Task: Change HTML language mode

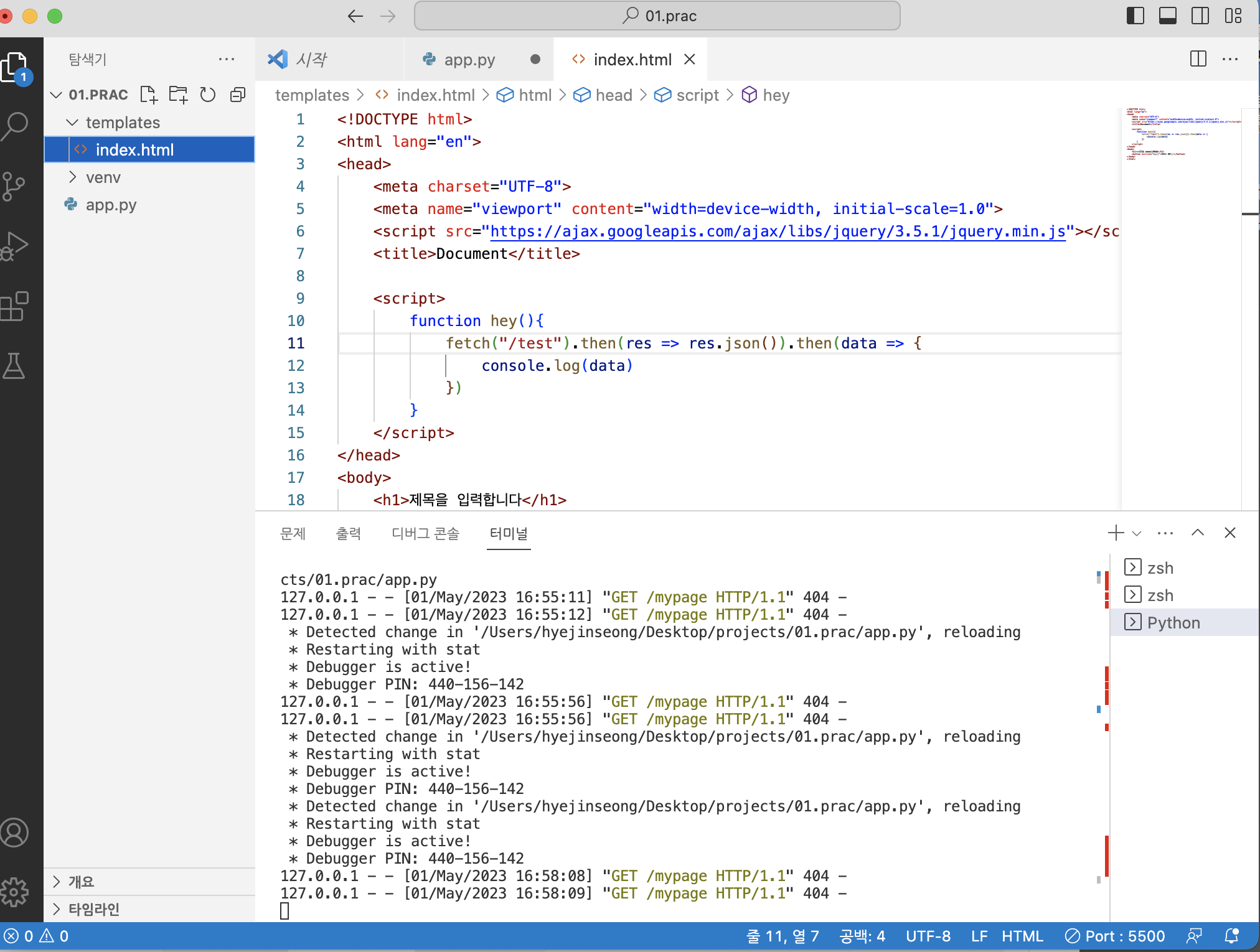Action: [x=1022, y=936]
